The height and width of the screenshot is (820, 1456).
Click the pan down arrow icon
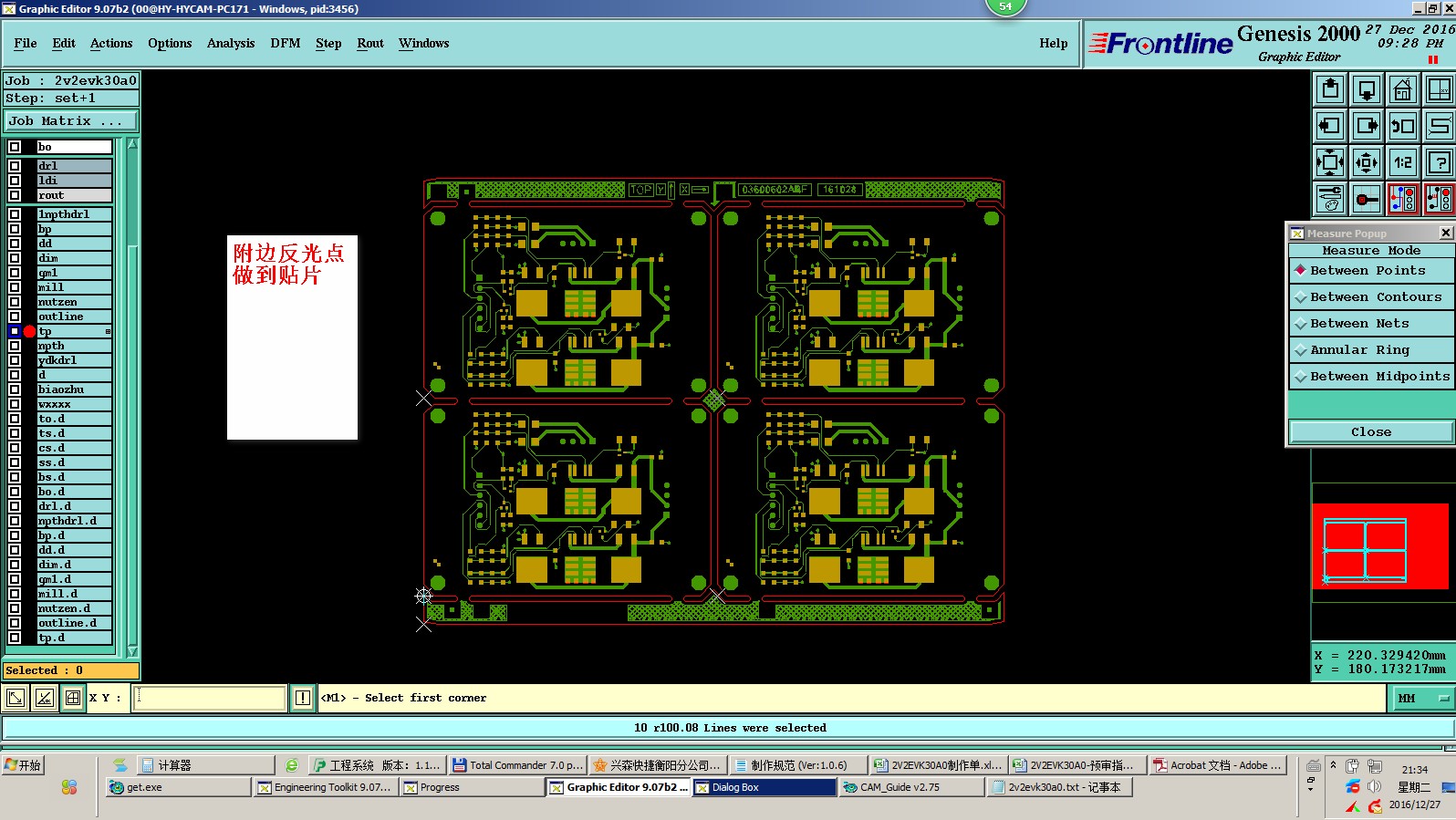(1367, 89)
